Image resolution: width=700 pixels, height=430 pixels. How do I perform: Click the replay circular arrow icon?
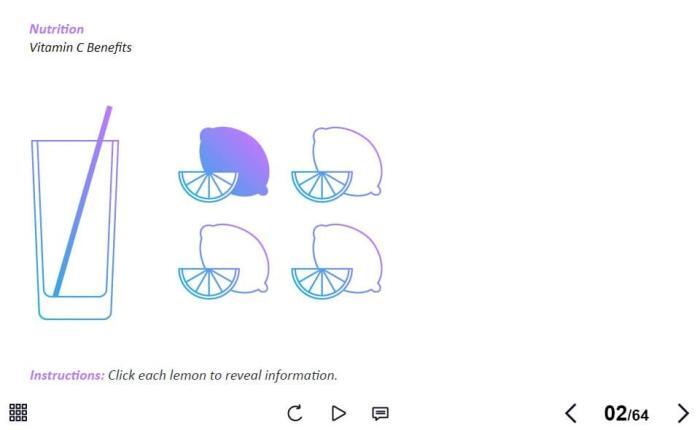point(295,413)
